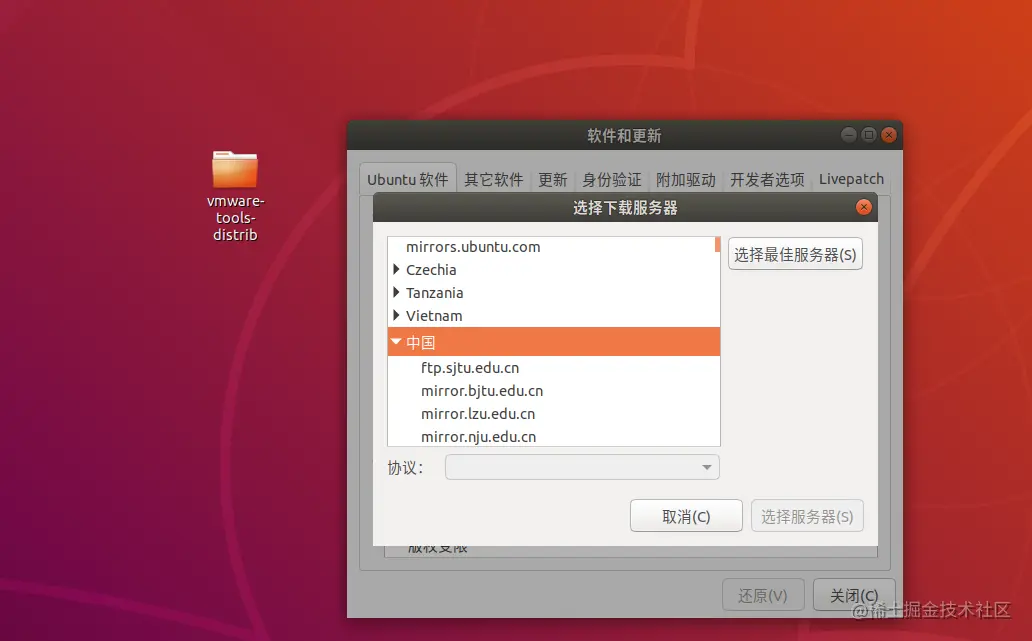The image size is (1032, 641).
Task: Click the 选择最佳服务器(S) button
Action: (x=795, y=254)
